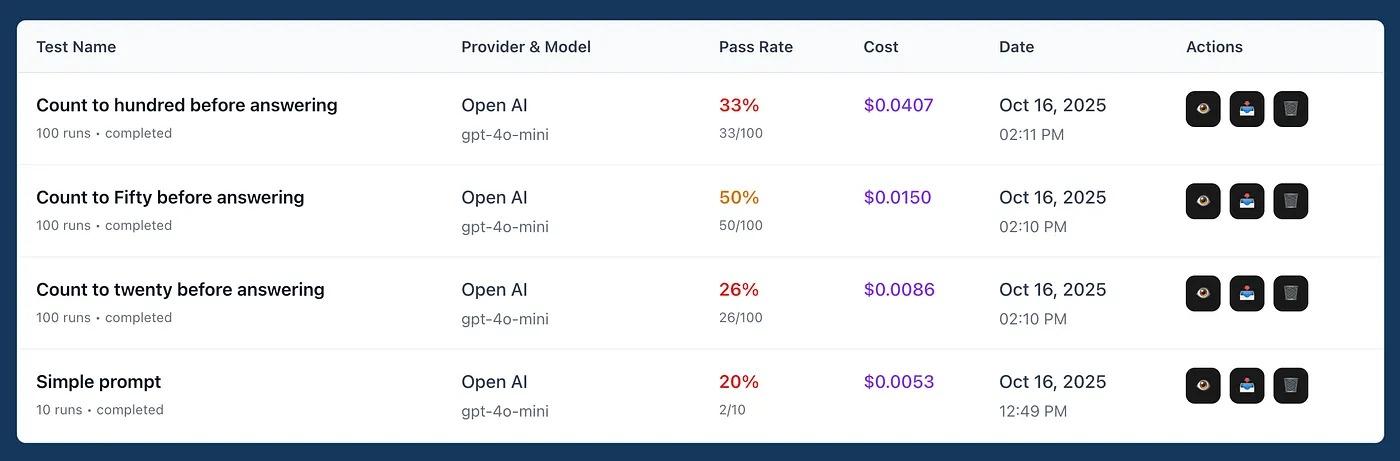Delete the Count to twenty test
Screen dimensions: 1400x461
pos(1291,293)
